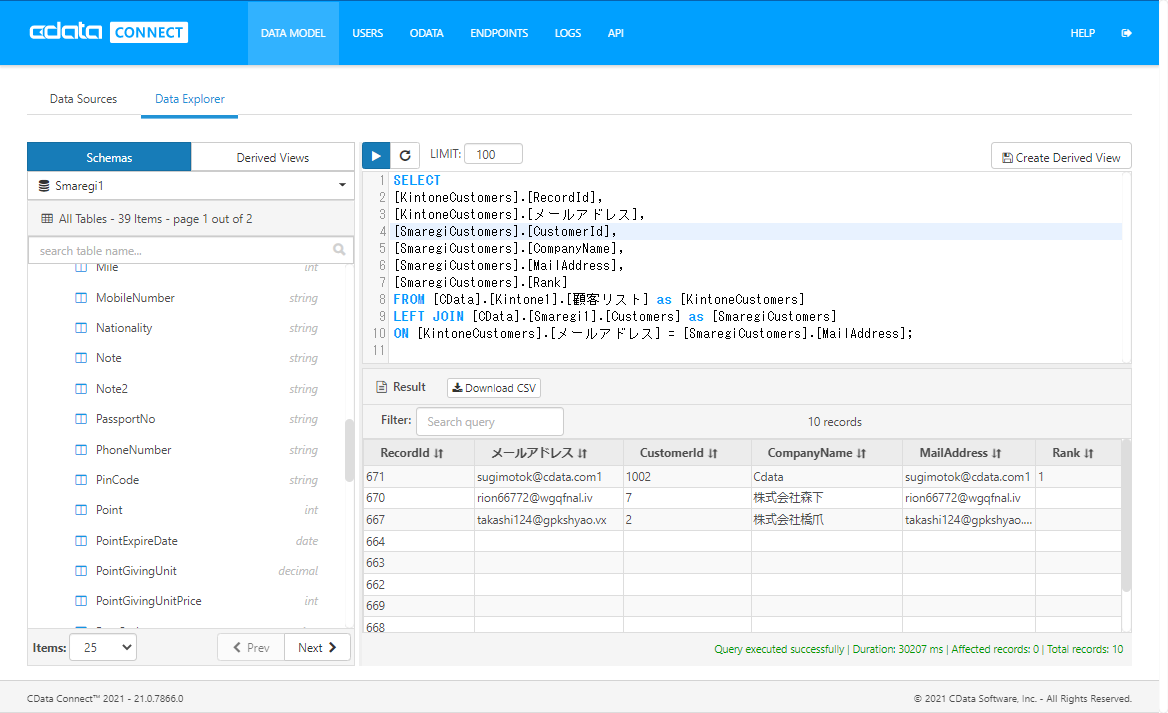The image size is (1168, 713).
Task: Click the LIMIT input field
Action: tap(493, 154)
